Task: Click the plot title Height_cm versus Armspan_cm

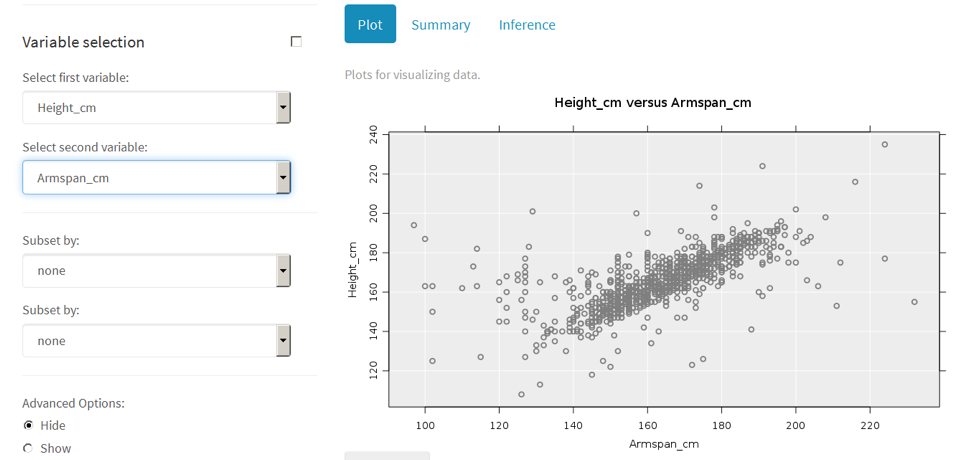Action: [652, 102]
